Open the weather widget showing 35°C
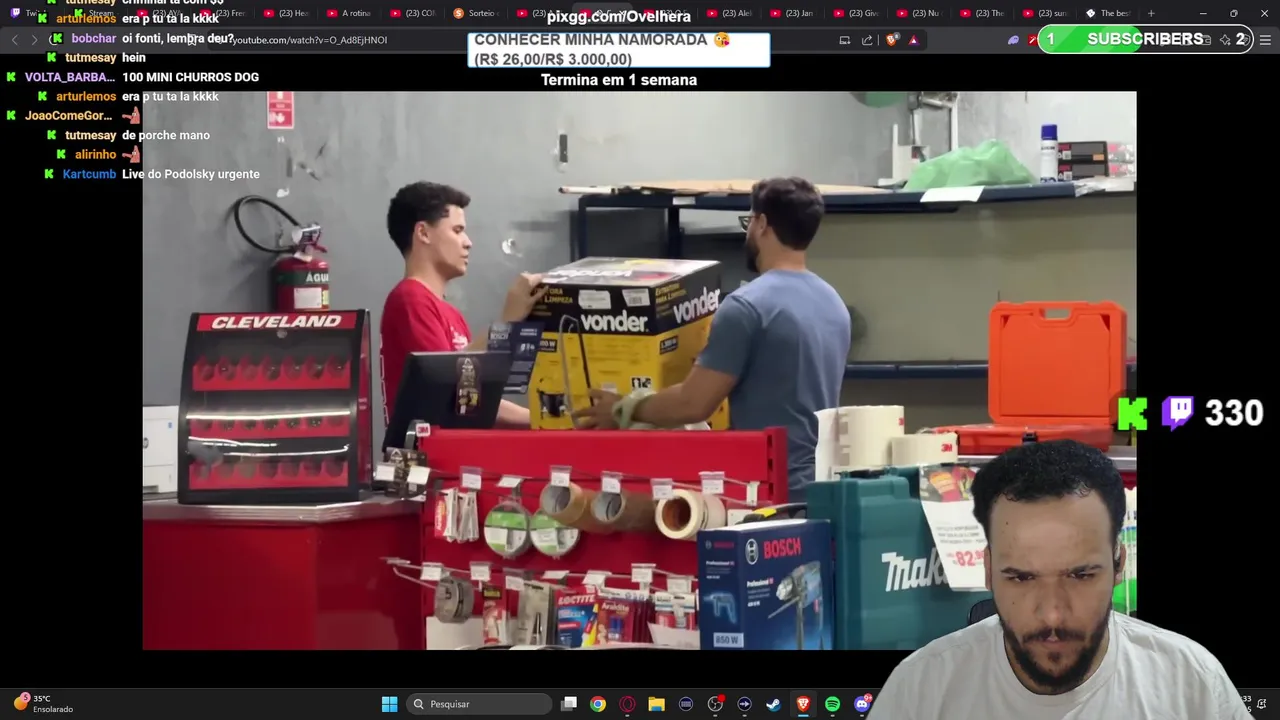 coord(42,704)
